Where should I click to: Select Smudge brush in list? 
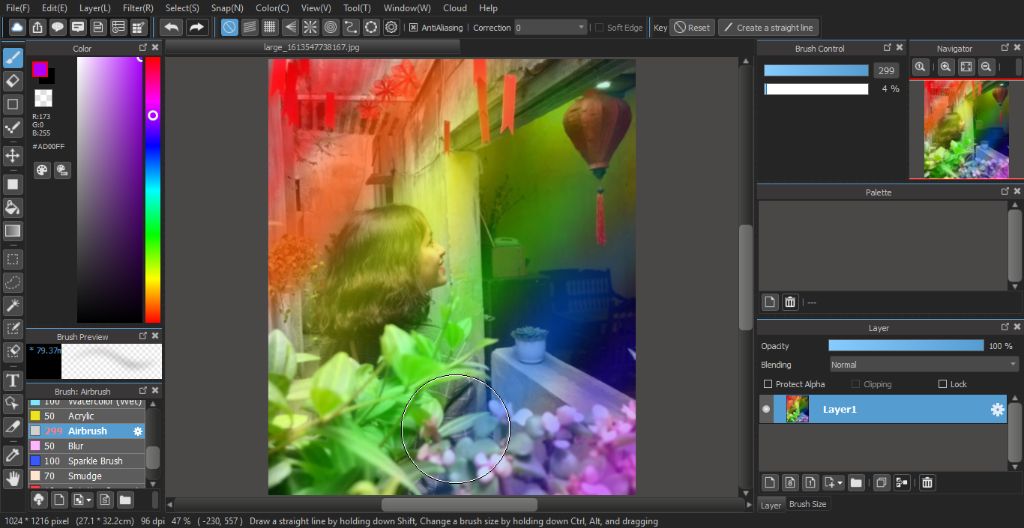pos(86,476)
